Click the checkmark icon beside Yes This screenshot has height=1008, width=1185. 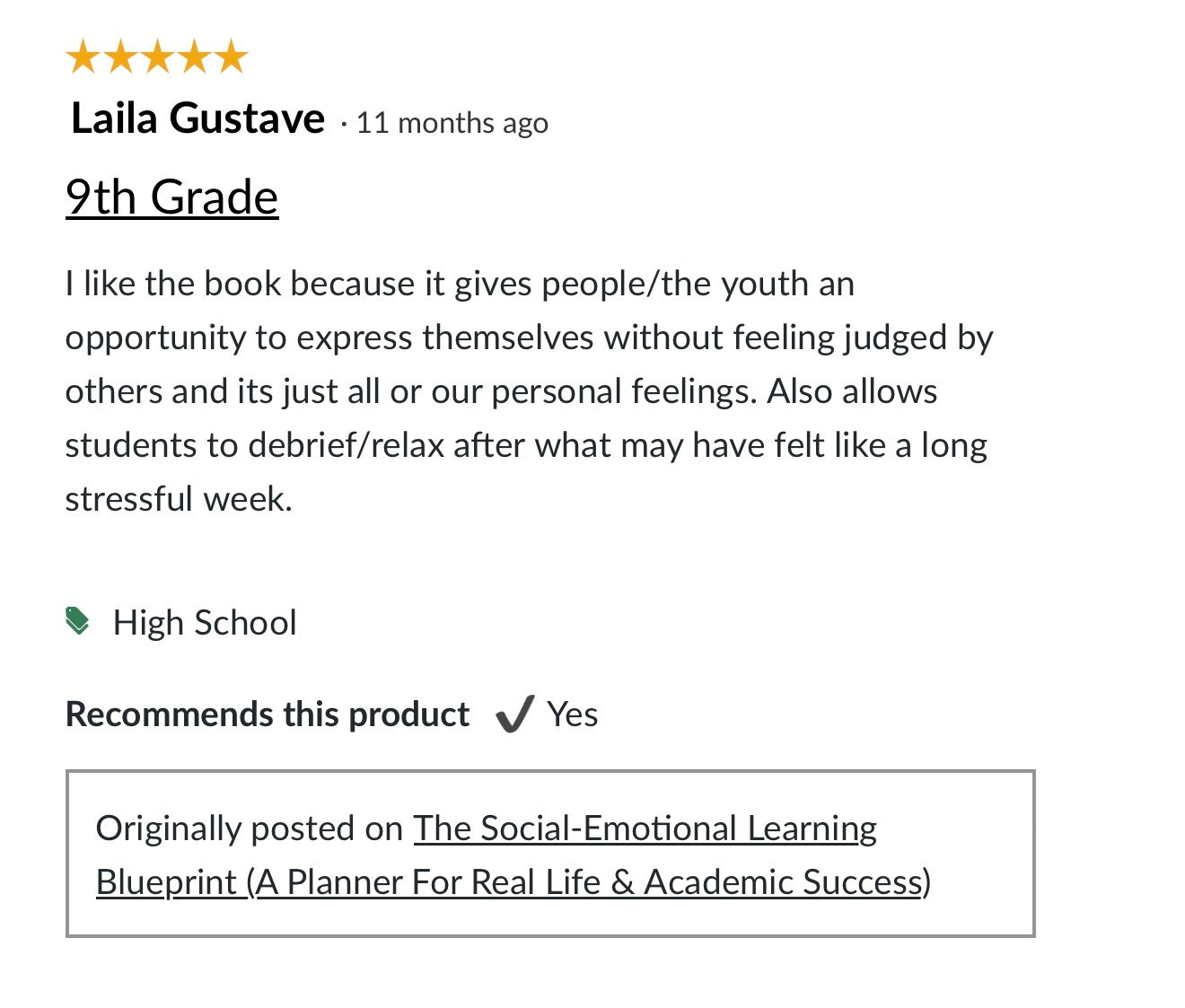coord(515,714)
